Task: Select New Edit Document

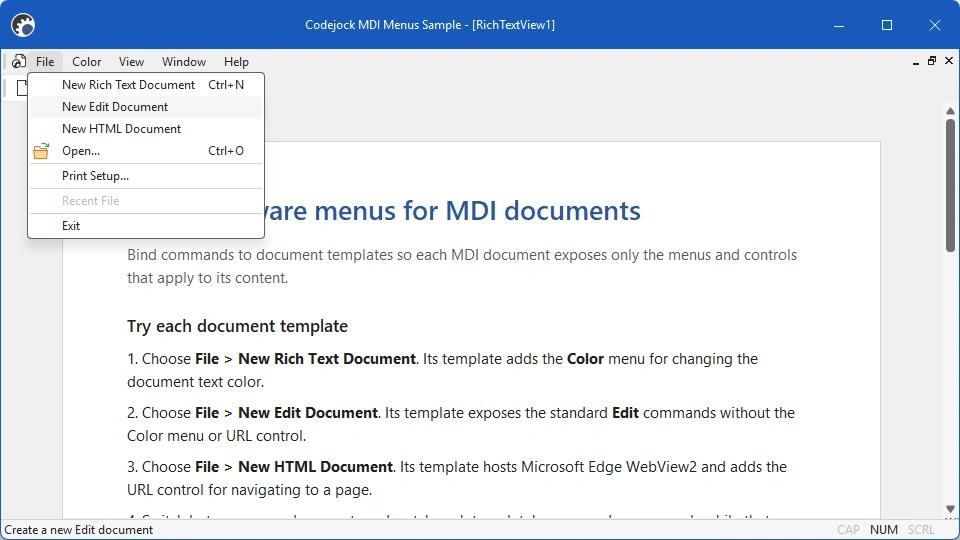Action: pos(146,107)
